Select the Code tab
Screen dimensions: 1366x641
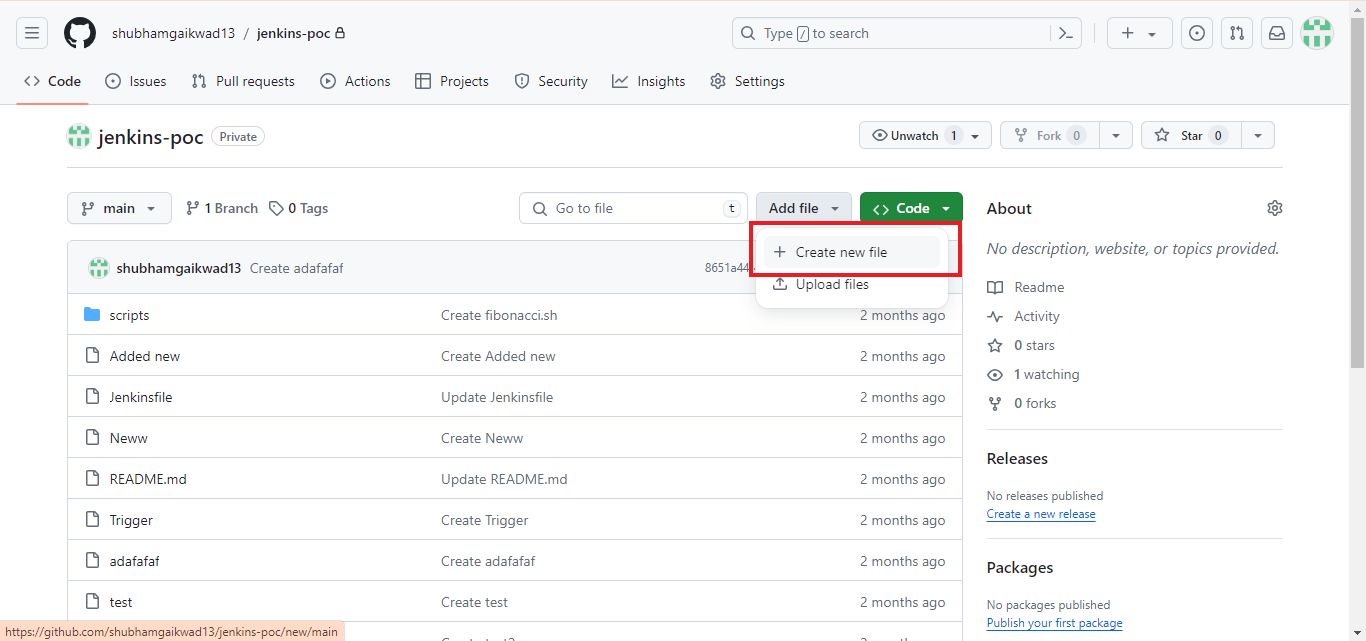(x=52, y=81)
